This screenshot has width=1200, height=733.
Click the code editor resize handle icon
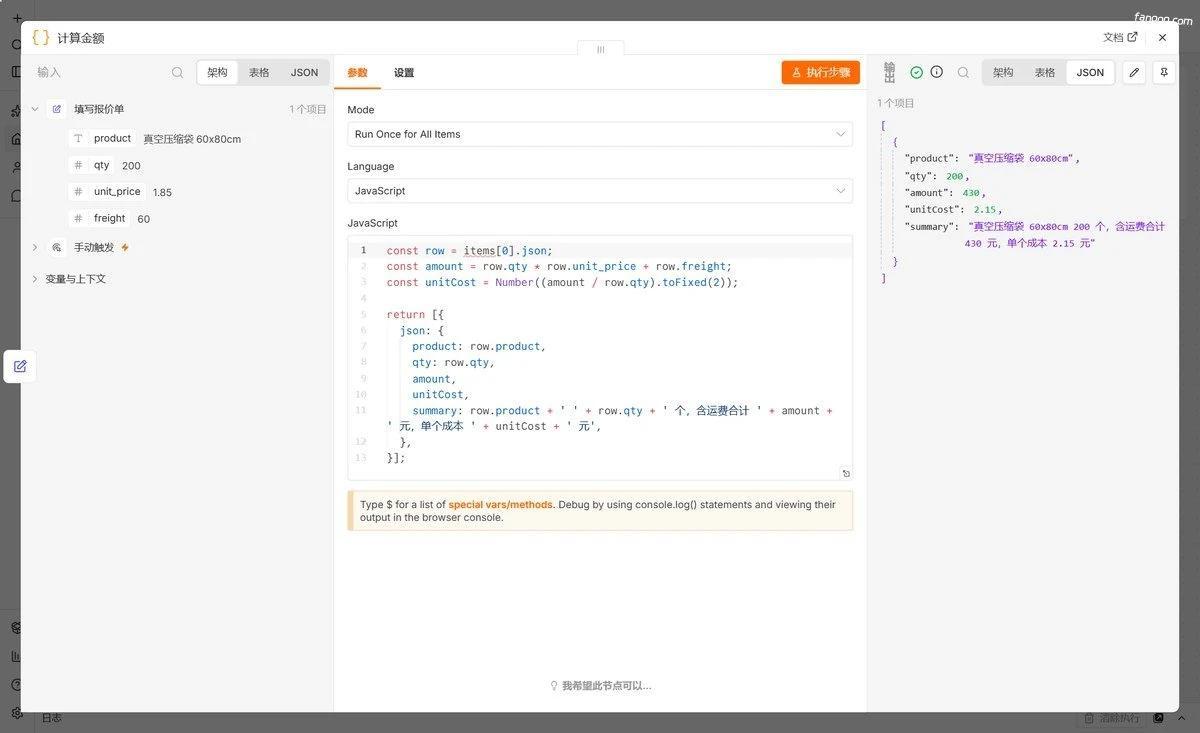pyautogui.click(x=846, y=473)
